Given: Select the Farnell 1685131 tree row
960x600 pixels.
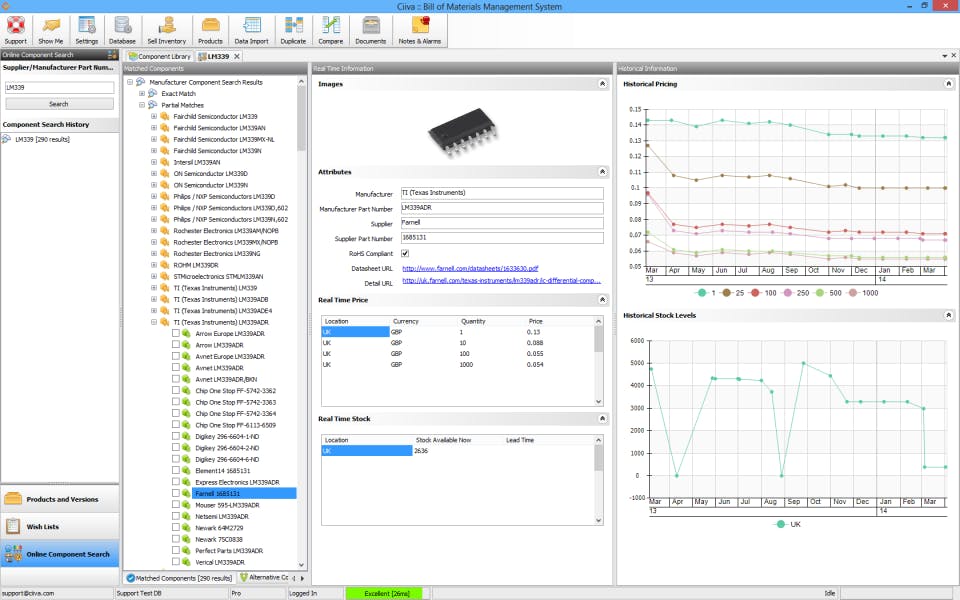Looking at the screenshot, I should pyautogui.click(x=244, y=493).
